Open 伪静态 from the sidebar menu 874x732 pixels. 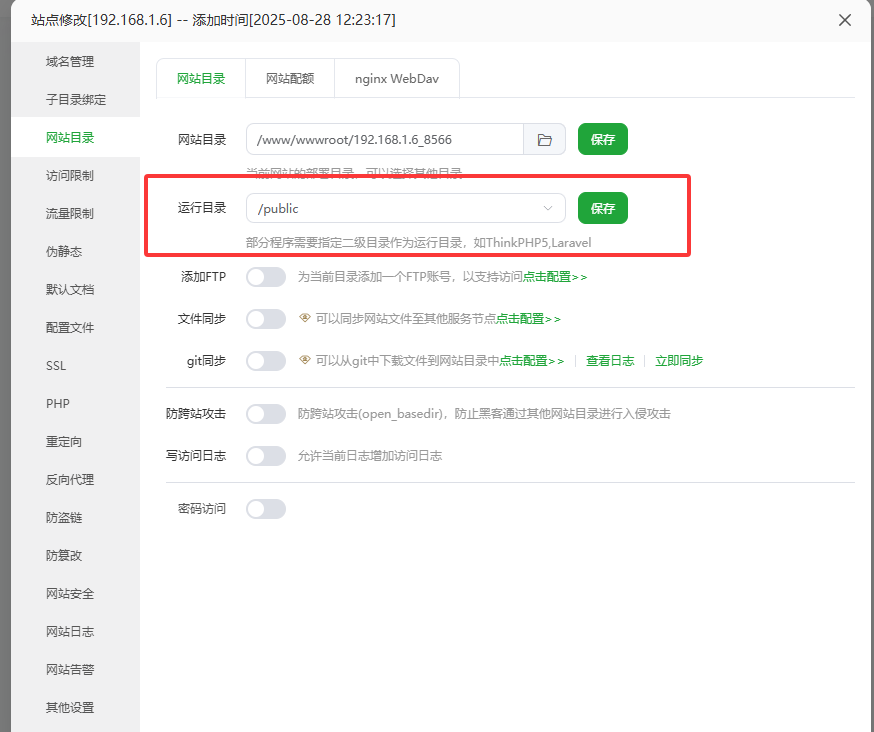click(63, 252)
